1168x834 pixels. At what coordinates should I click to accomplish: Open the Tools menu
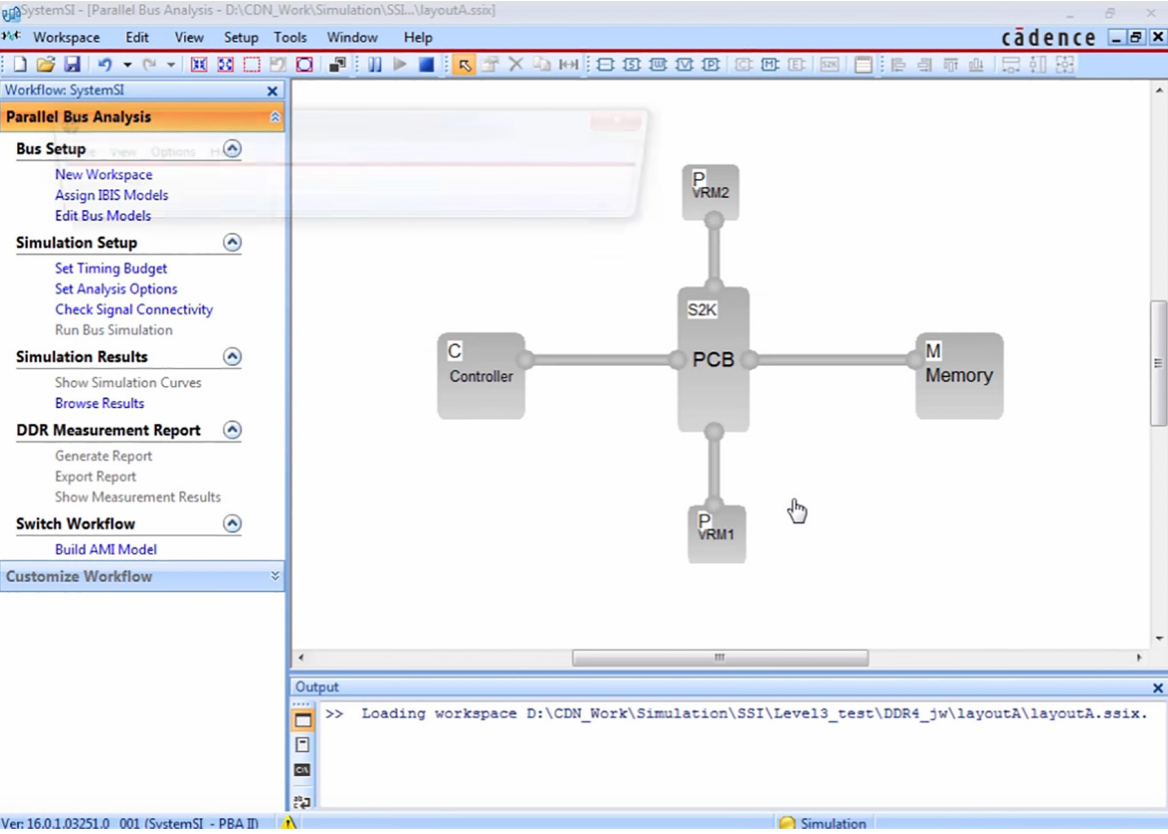point(290,37)
